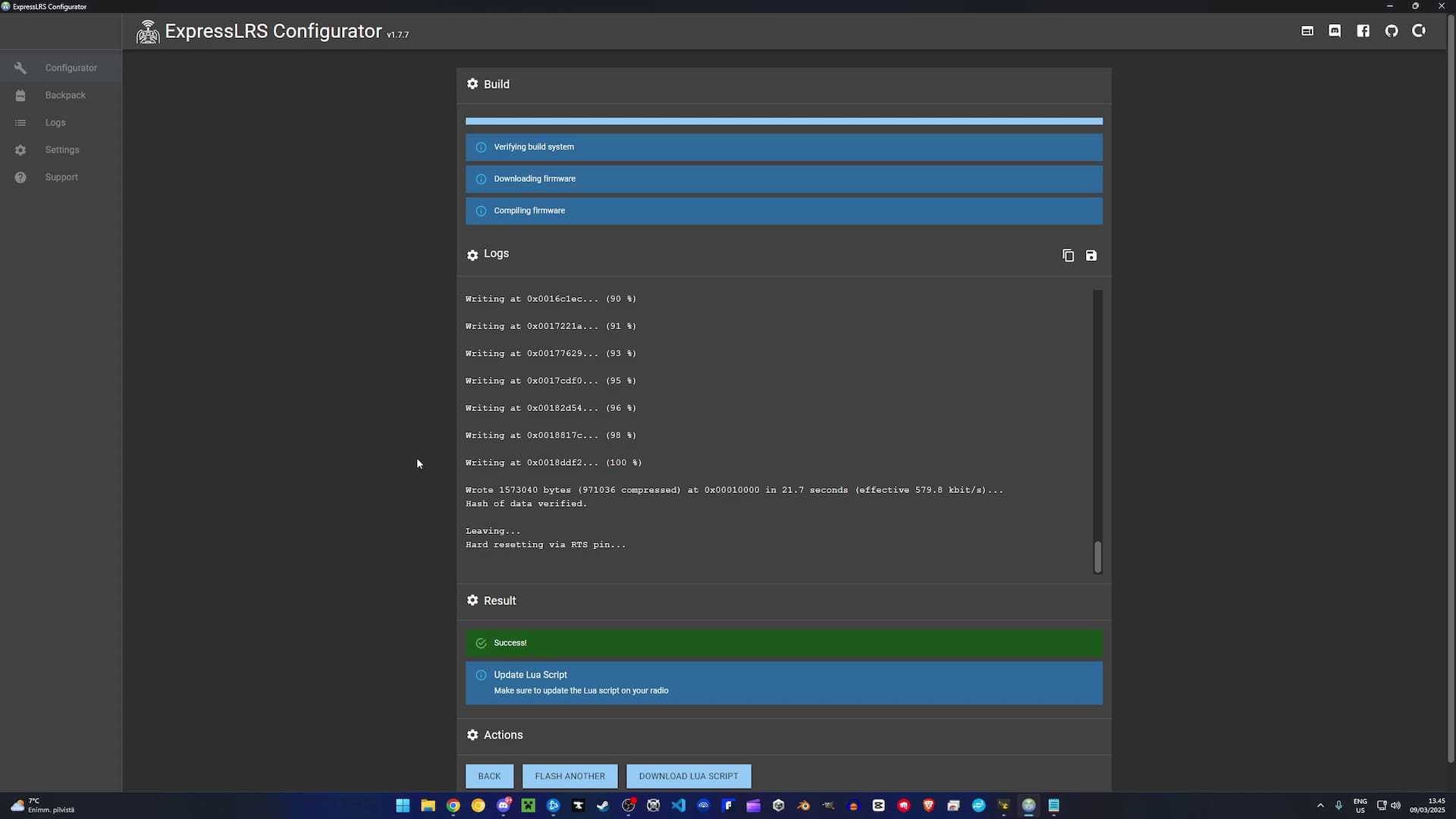Click the 'Verifying build system' step
The height and width of the screenshot is (819, 1456).
[783, 147]
